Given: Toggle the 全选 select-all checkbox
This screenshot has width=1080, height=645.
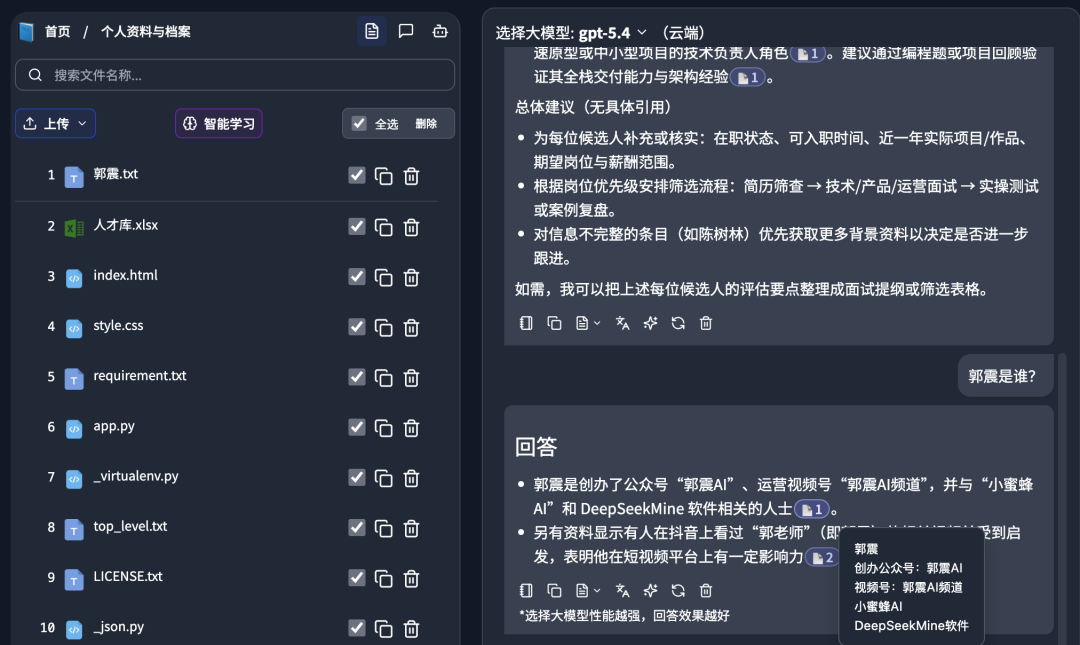Looking at the screenshot, I should pos(358,123).
